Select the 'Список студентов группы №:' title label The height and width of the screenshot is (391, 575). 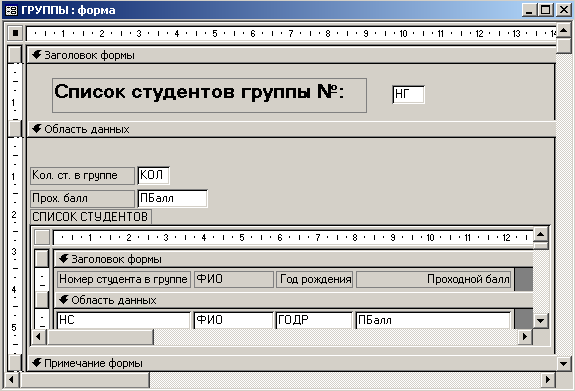209,95
